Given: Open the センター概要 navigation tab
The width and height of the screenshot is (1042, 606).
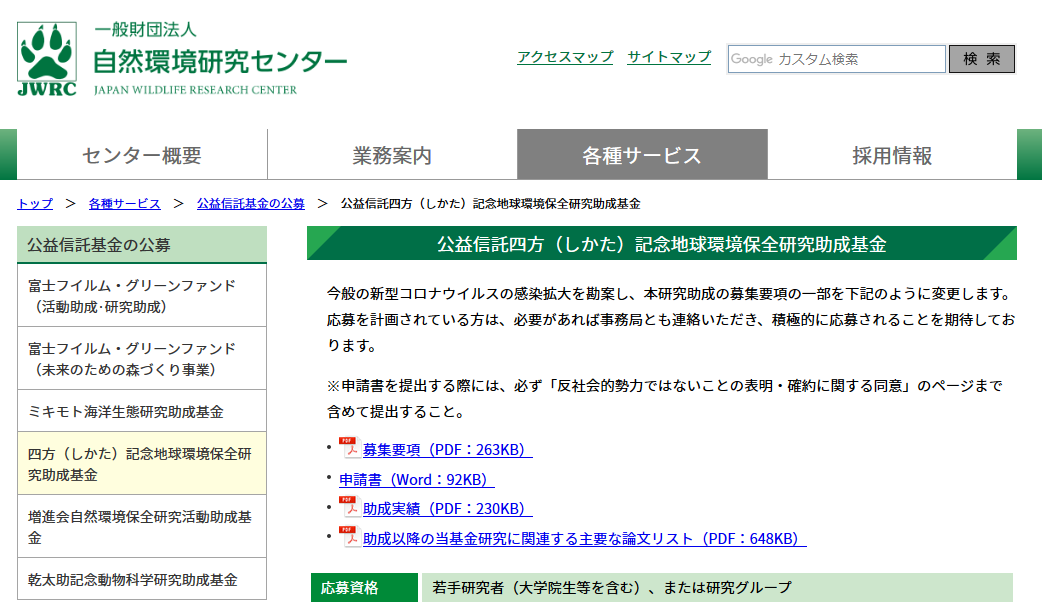Looking at the screenshot, I should 142,155.
